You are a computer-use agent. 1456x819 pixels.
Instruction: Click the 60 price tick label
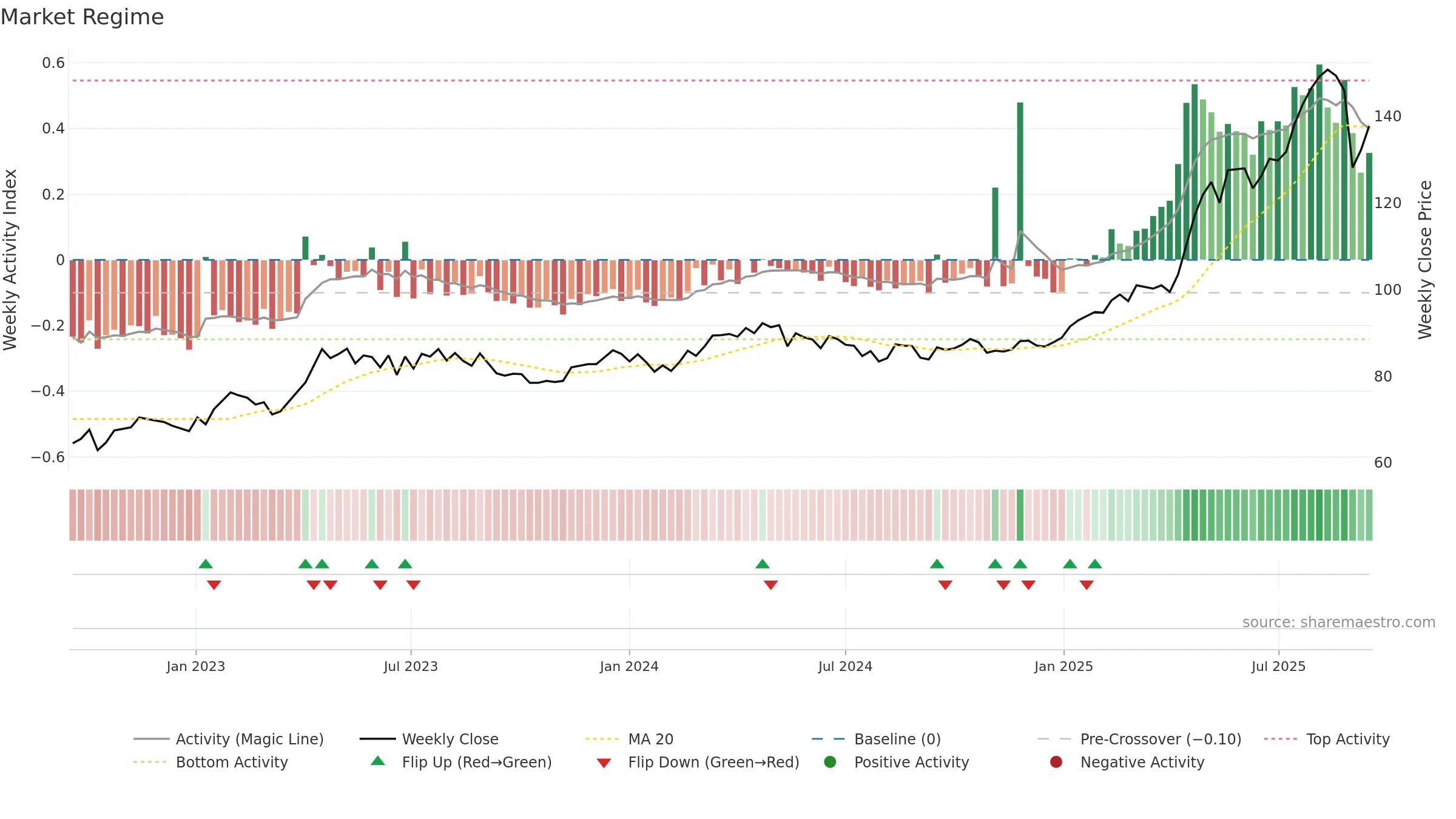(1383, 463)
